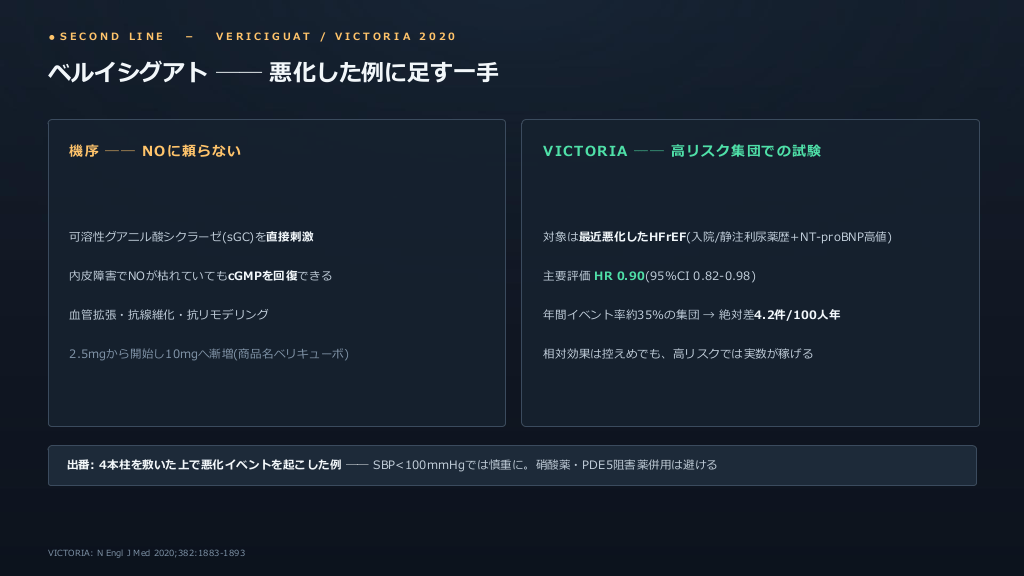Click the green HR 0.90 value
This screenshot has width=1024, height=576.
click(619, 276)
